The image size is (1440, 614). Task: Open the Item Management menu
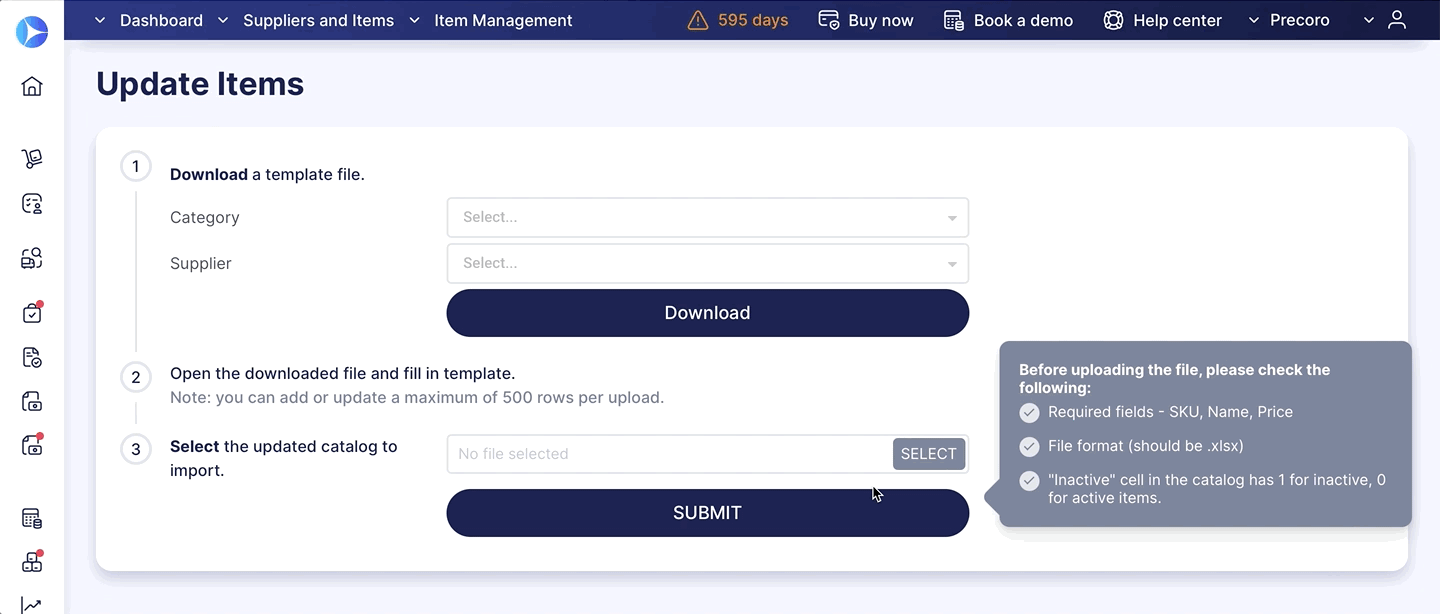tap(492, 20)
